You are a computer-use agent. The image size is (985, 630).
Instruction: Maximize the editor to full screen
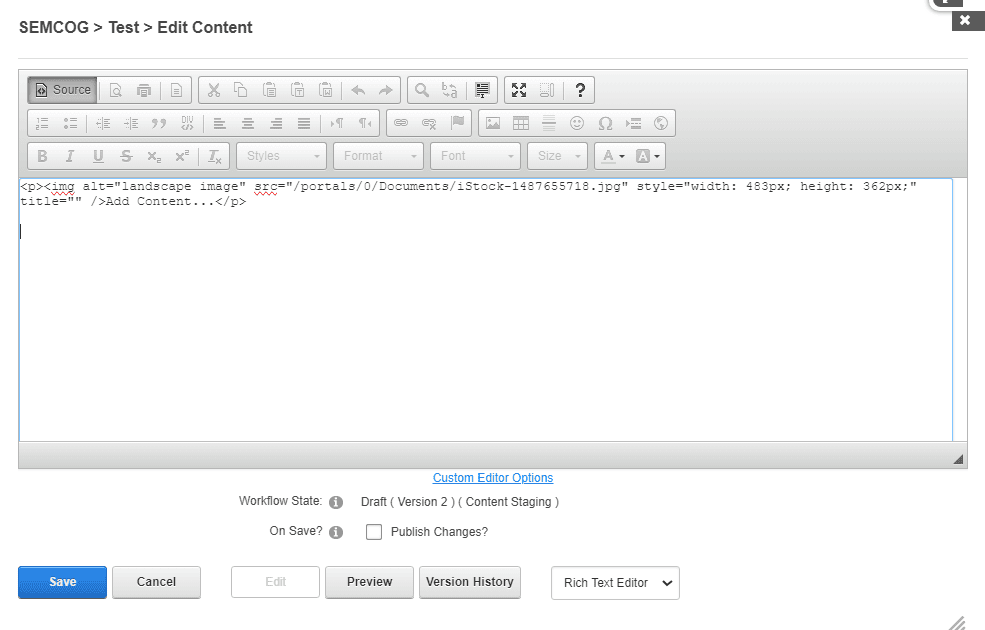[x=519, y=89]
